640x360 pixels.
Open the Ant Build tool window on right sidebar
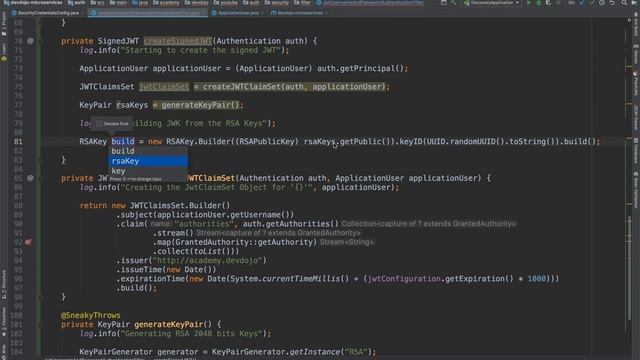point(636,24)
